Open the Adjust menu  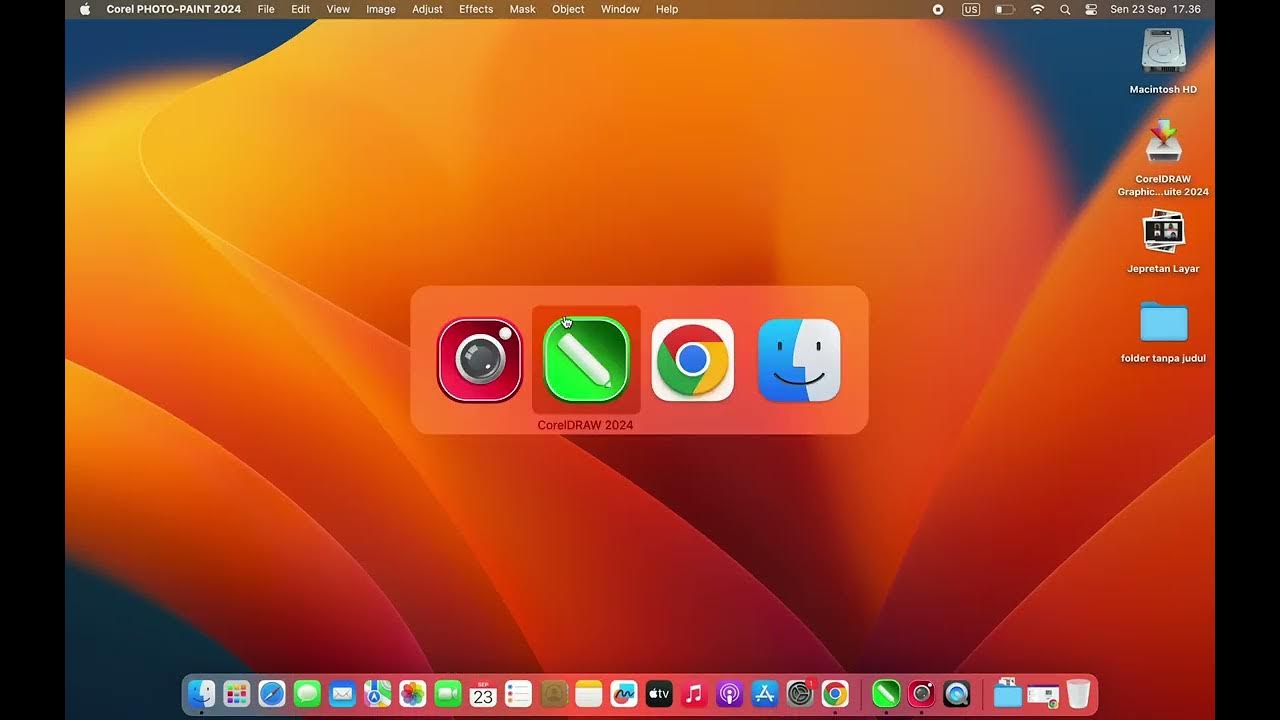[x=428, y=9]
